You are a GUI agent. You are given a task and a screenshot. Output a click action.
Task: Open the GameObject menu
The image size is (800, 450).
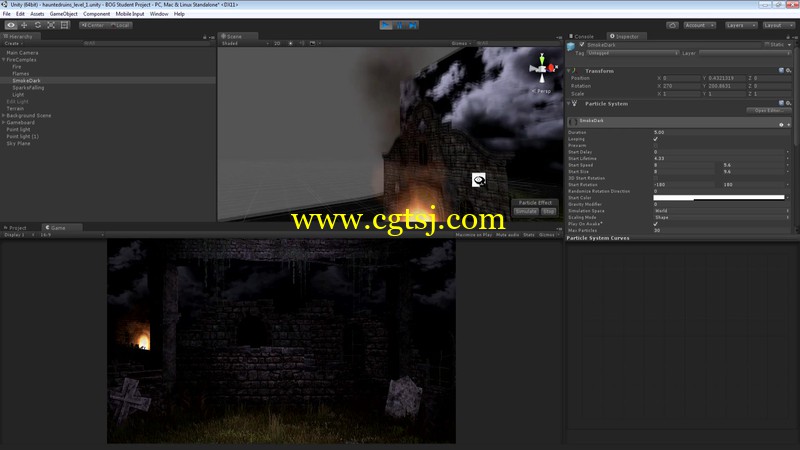click(x=64, y=14)
